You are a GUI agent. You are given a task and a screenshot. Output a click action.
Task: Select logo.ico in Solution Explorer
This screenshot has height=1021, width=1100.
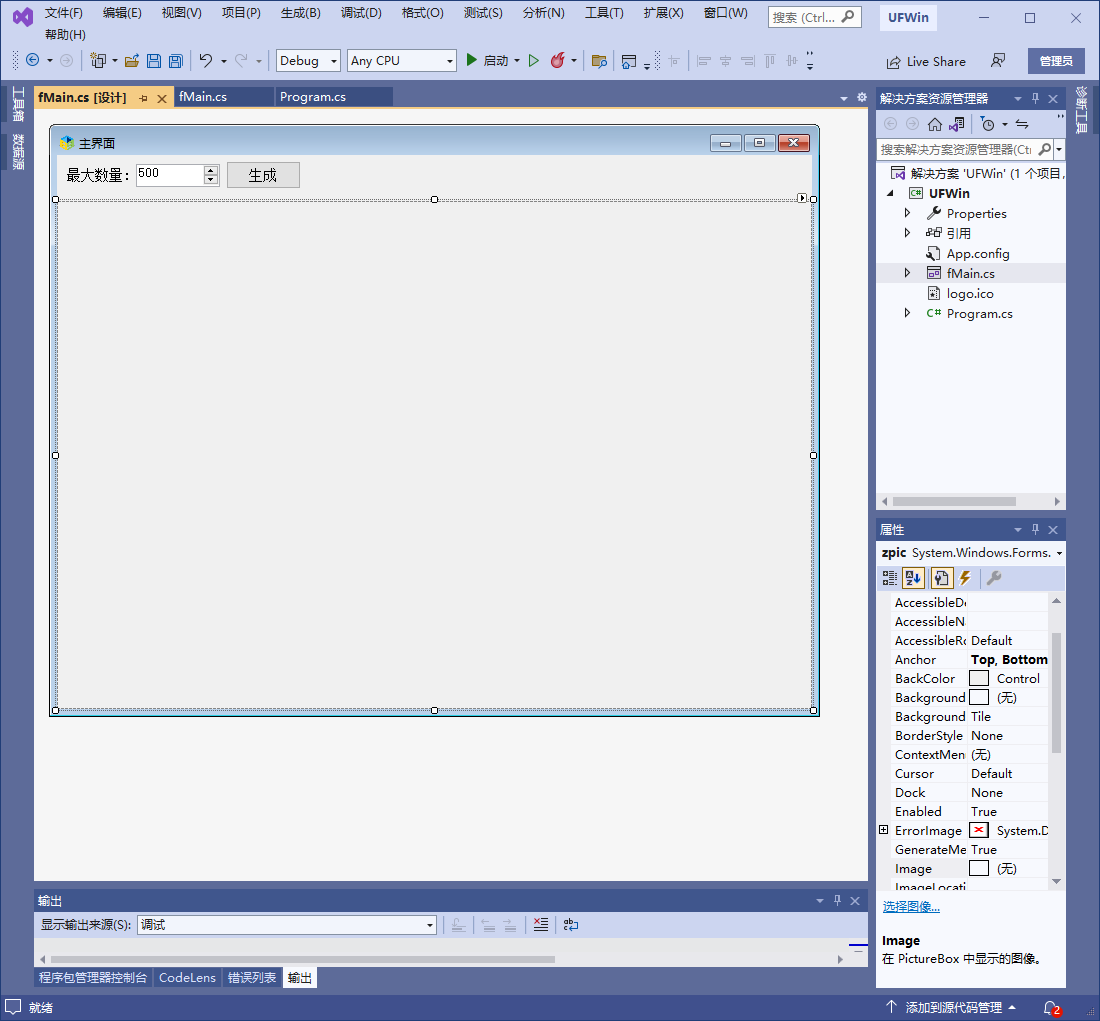pyautogui.click(x=970, y=293)
